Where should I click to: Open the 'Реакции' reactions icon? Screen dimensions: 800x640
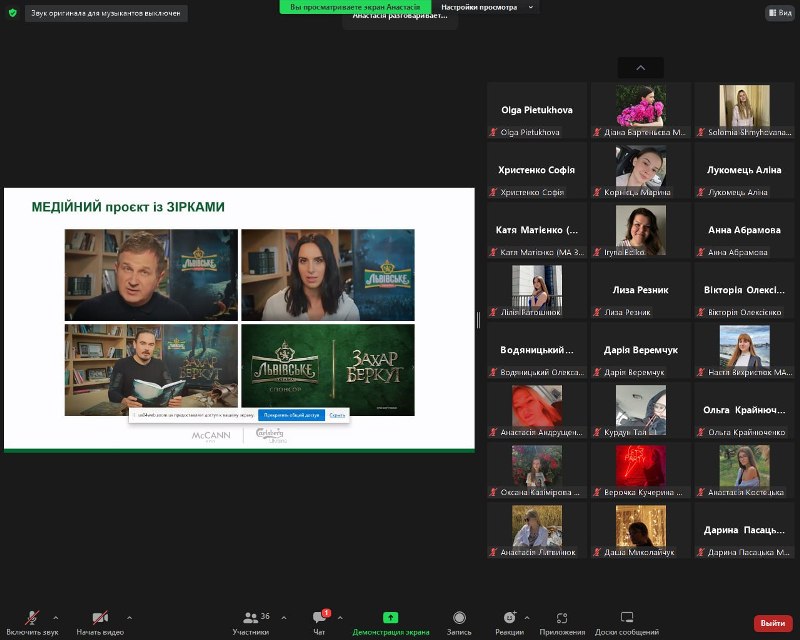509,617
